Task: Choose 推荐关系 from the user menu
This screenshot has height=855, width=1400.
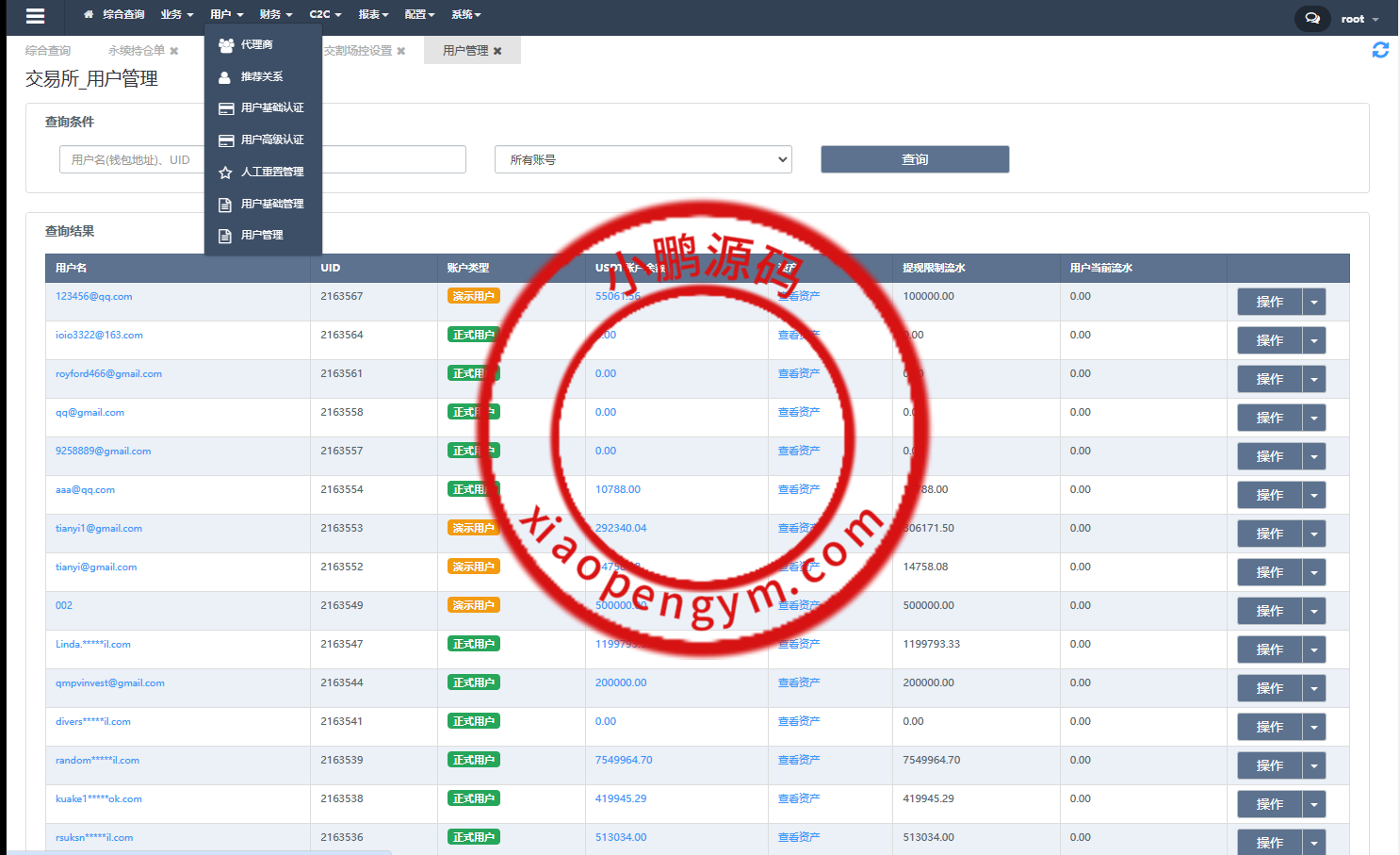Action: coord(261,76)
